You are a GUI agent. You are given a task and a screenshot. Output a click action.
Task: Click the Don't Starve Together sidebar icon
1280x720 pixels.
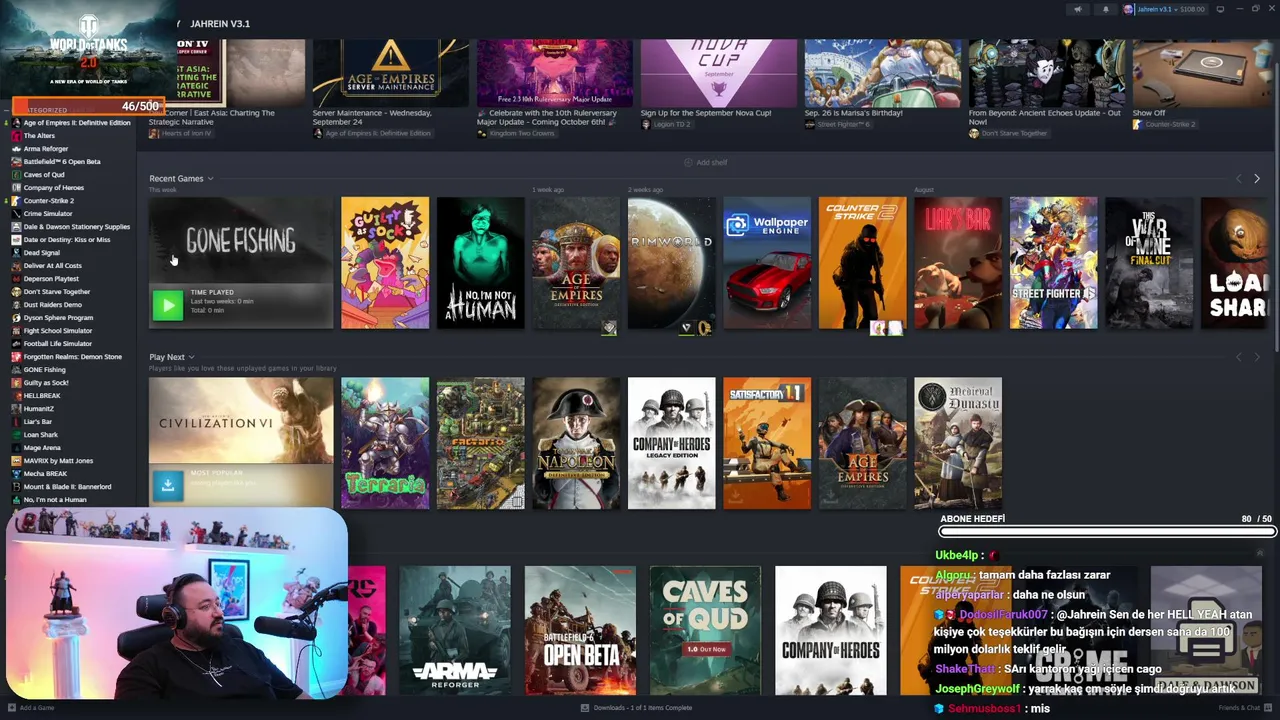coord(16,292)
